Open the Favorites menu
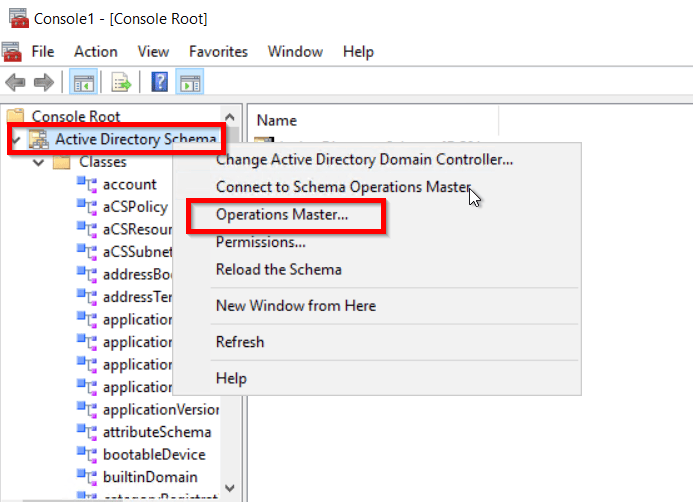Screen dimensions: 693x502 (218, 52)
